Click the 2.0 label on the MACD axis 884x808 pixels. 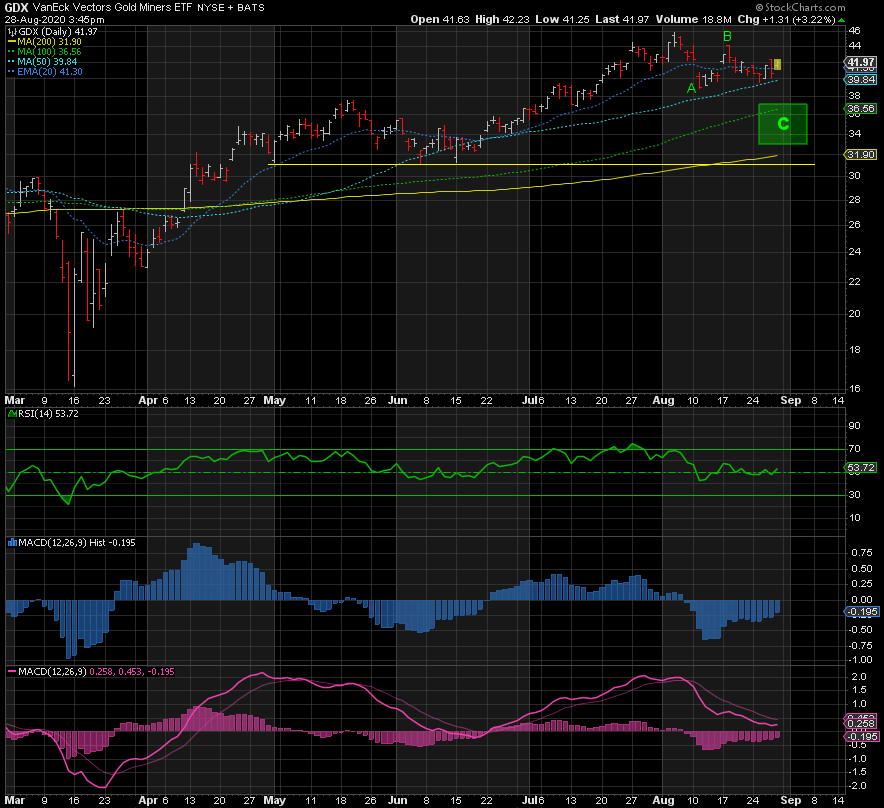click(x=859, y=677)
